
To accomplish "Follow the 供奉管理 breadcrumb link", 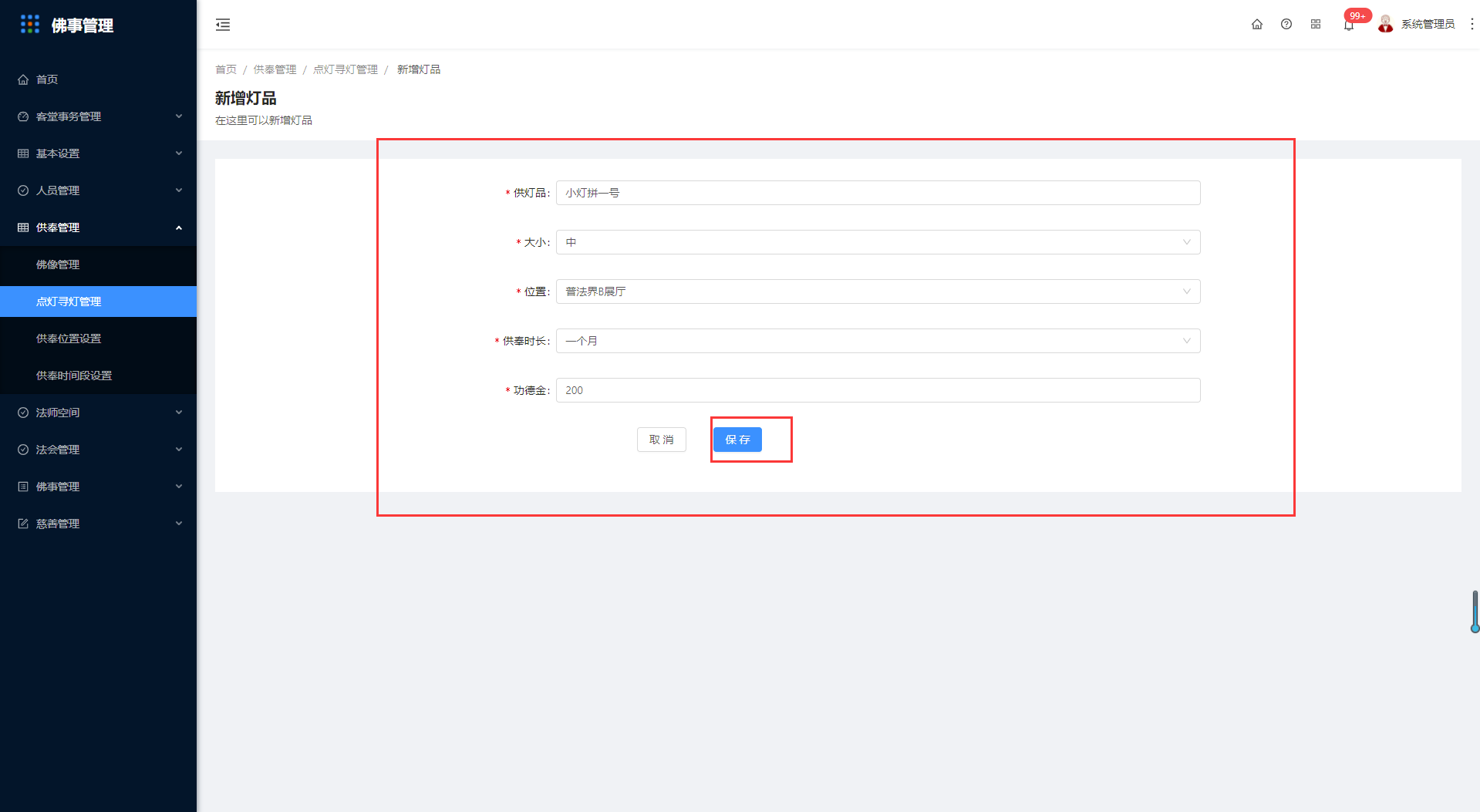I will 275,69.
